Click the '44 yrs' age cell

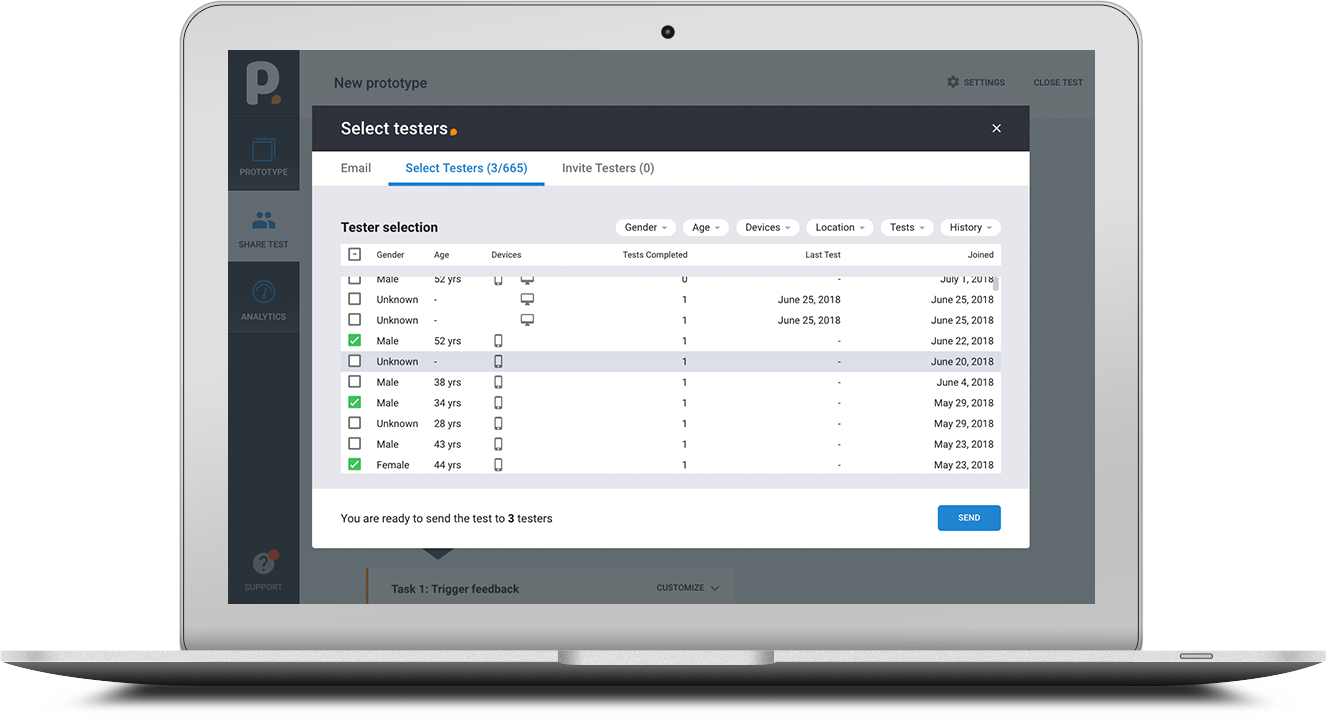[447, 465]
